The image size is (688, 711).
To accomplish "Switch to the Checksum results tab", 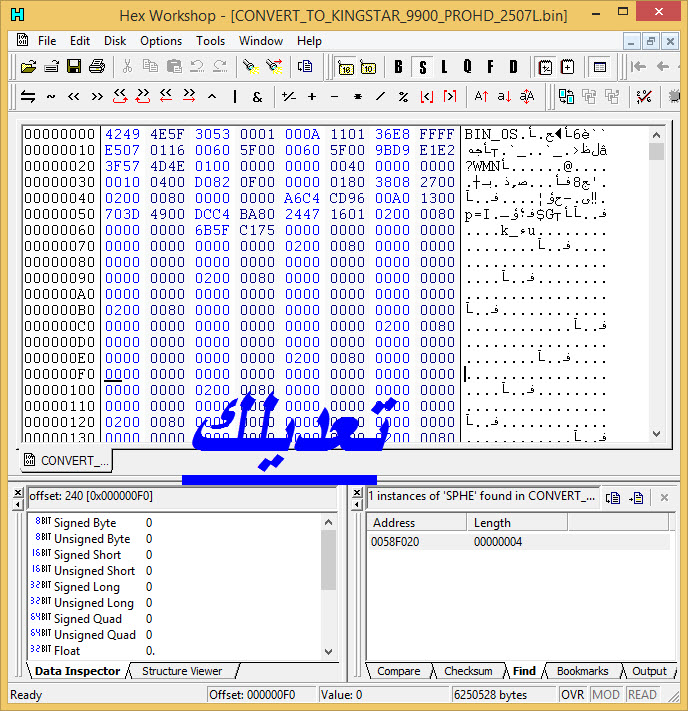I will point(468,671).
